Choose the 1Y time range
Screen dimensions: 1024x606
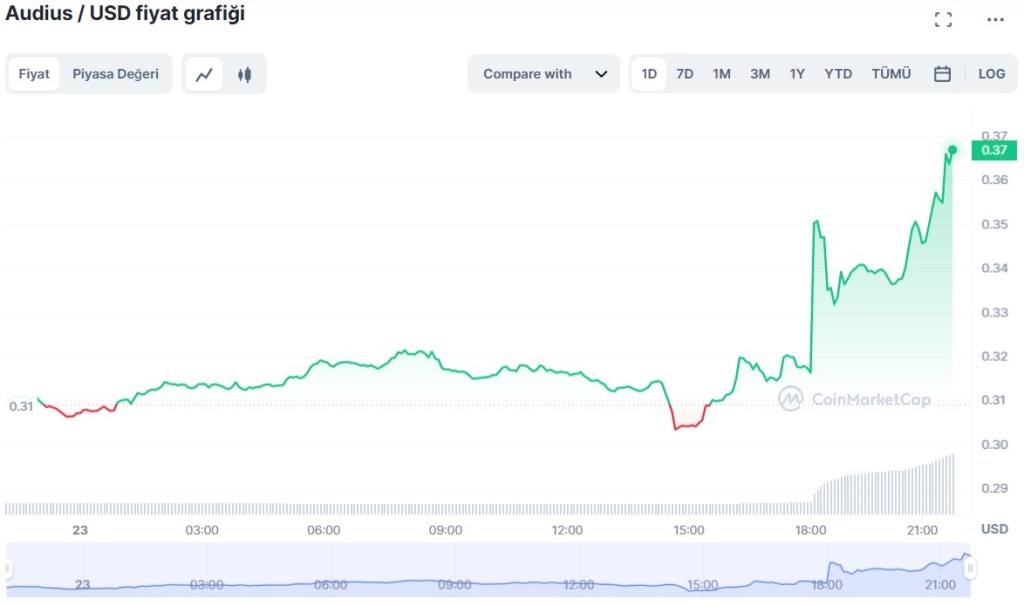point(797,74)
